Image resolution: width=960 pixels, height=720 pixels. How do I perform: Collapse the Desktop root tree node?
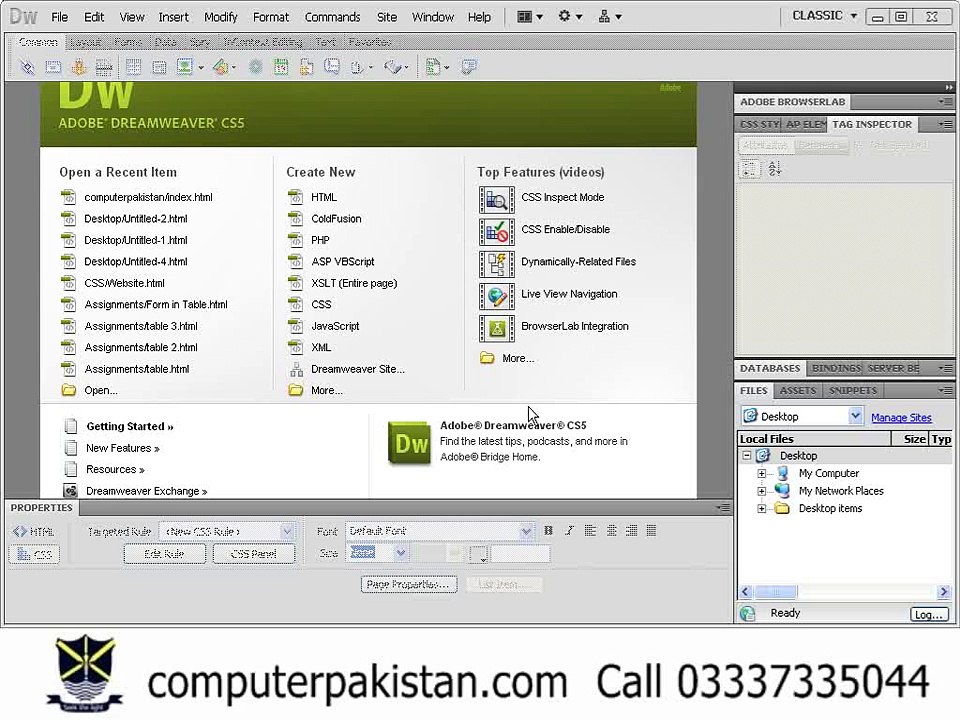pyautogui.click(x=746, y=456)
